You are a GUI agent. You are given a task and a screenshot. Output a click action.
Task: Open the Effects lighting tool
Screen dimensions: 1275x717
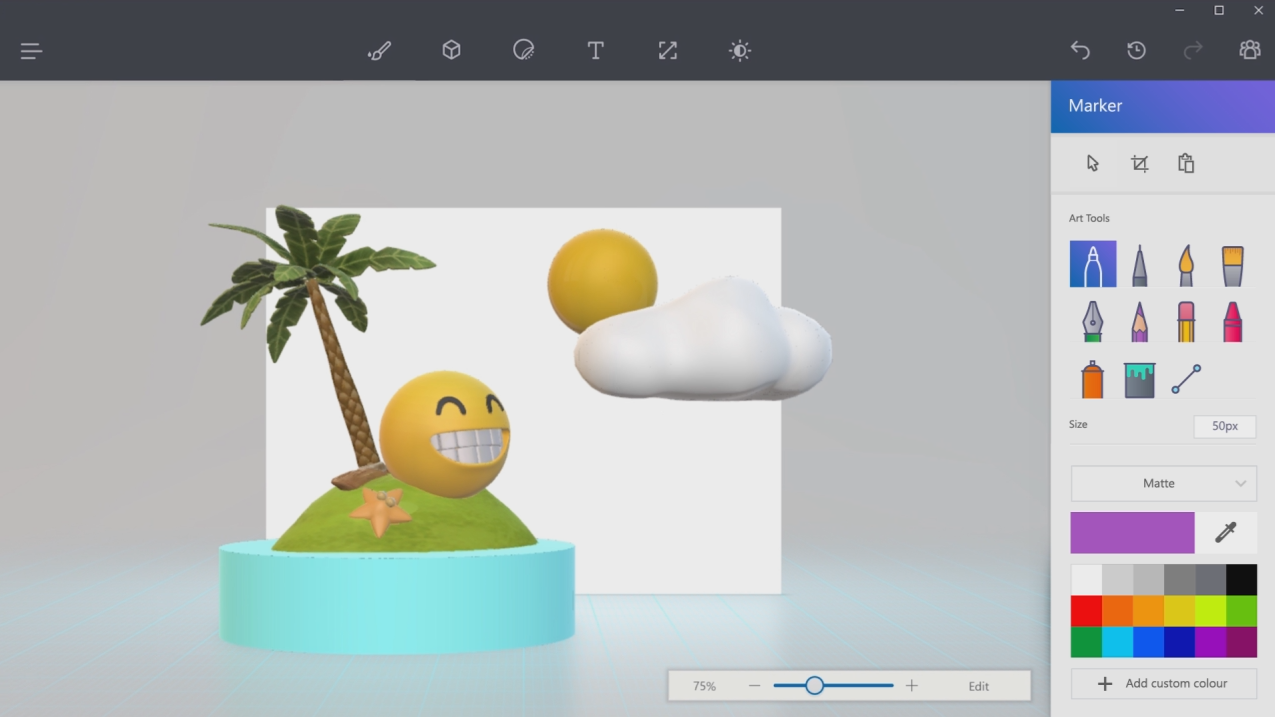(739, 50)
